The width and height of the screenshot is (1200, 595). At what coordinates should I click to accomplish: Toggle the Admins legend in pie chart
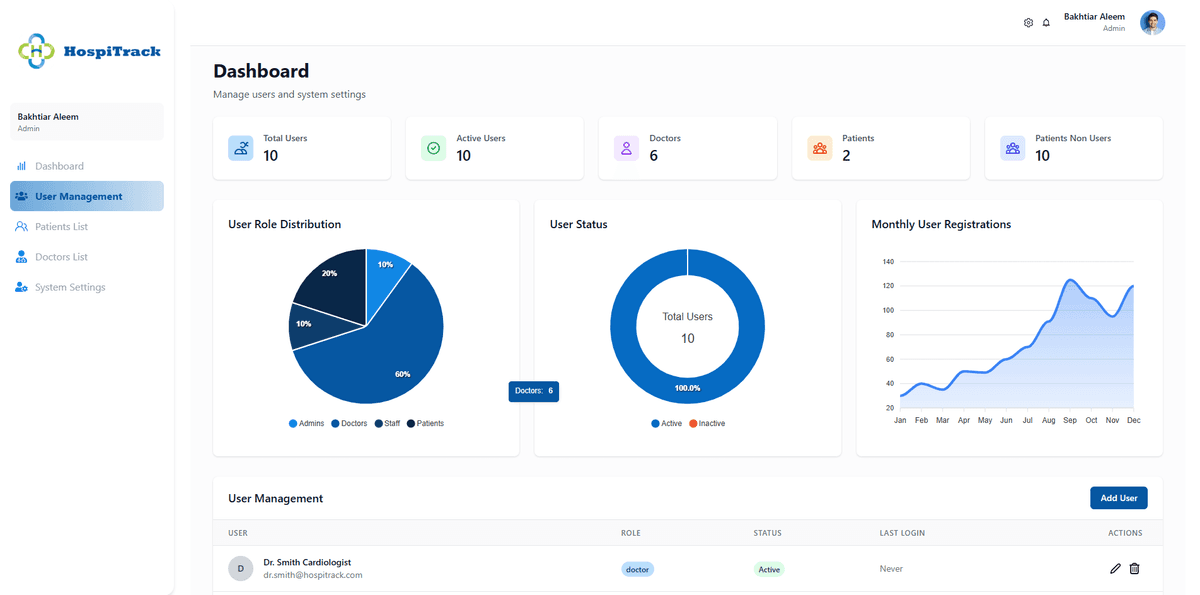pyautogui.click(x=307, y=424)
